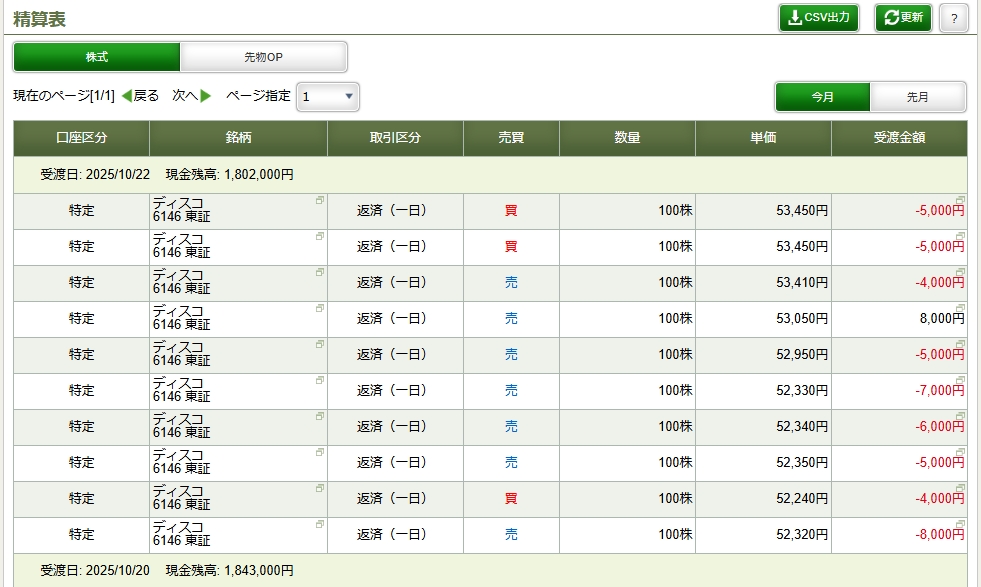The width and height of the screenshot is (981, 587).
Task: Toggle view to 先月
Action: coord(917,97)
